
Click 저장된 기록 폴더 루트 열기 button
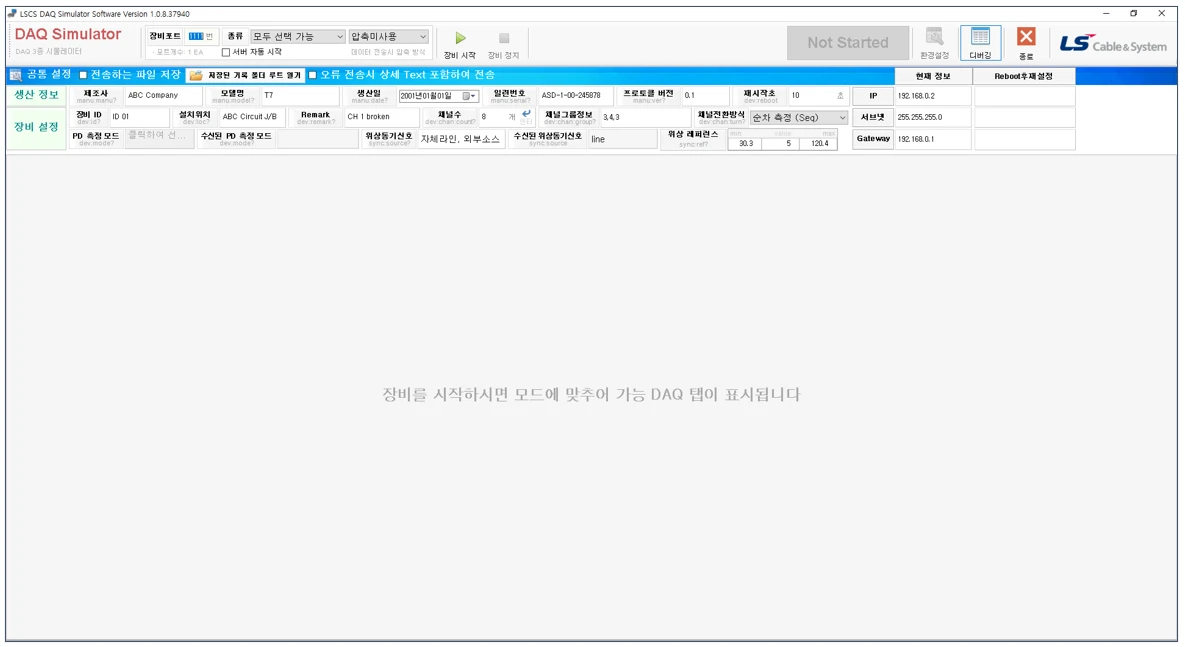pos(246,75)
